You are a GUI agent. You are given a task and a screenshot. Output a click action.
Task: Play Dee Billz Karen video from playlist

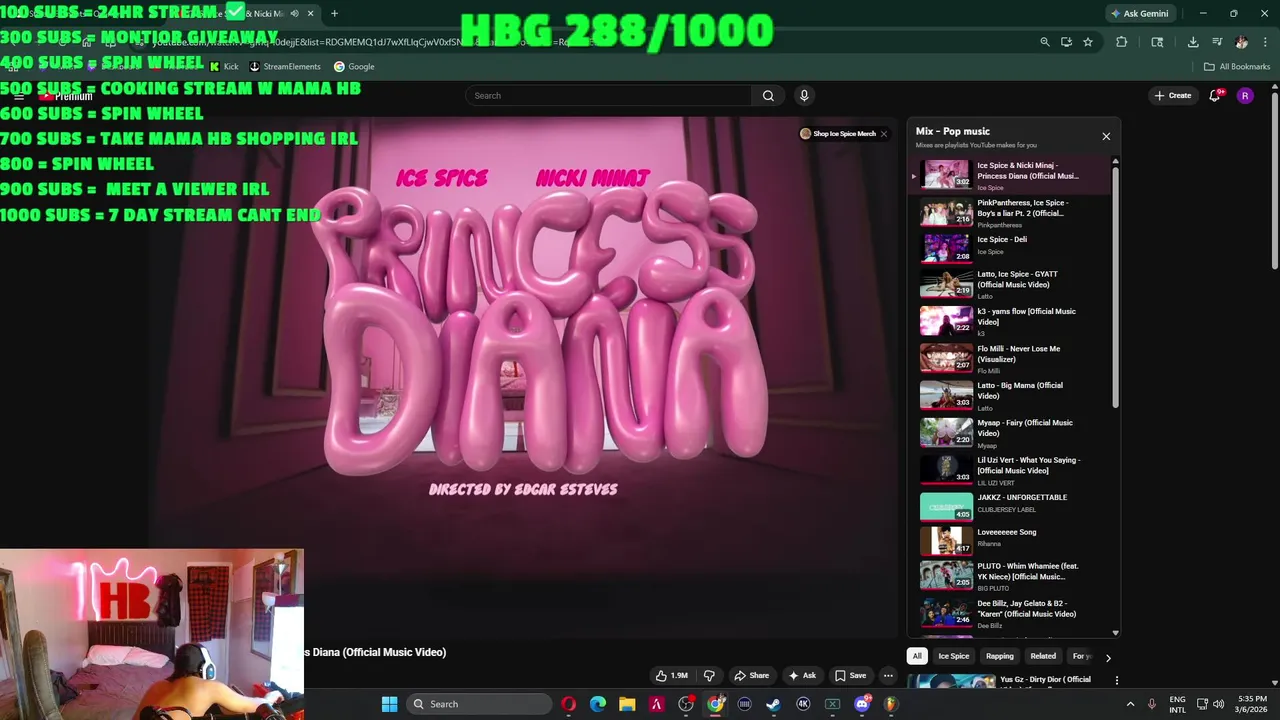pyautogui.click(x=1010, y=613)
